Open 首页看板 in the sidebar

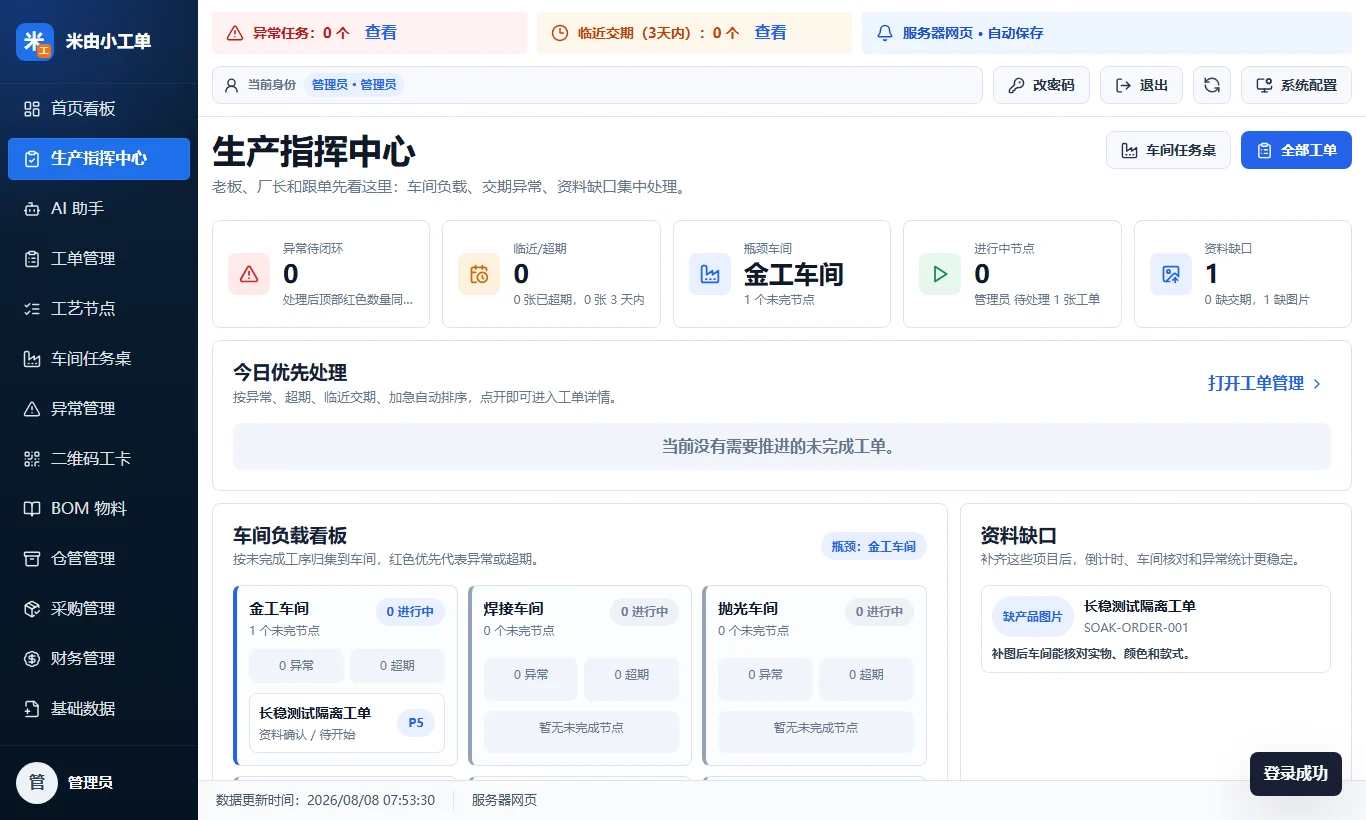99,109
